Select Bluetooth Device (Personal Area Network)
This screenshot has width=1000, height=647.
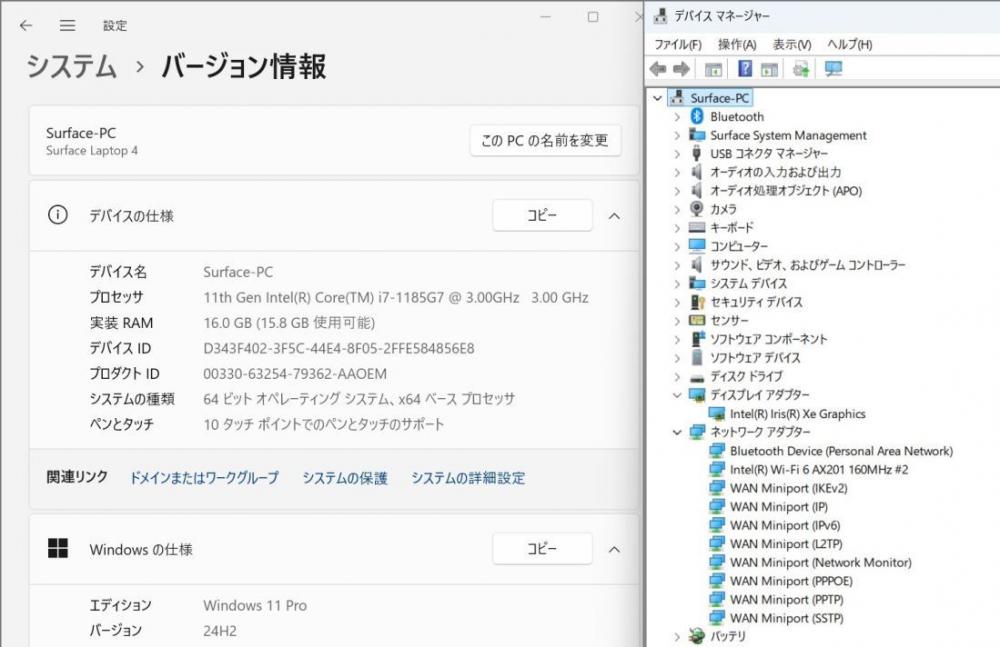pos(841,450)
